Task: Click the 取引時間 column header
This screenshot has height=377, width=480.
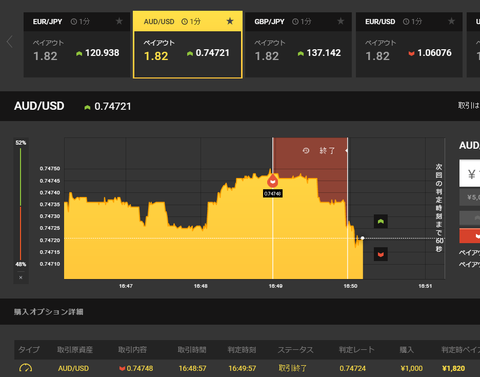Action: 192,350
